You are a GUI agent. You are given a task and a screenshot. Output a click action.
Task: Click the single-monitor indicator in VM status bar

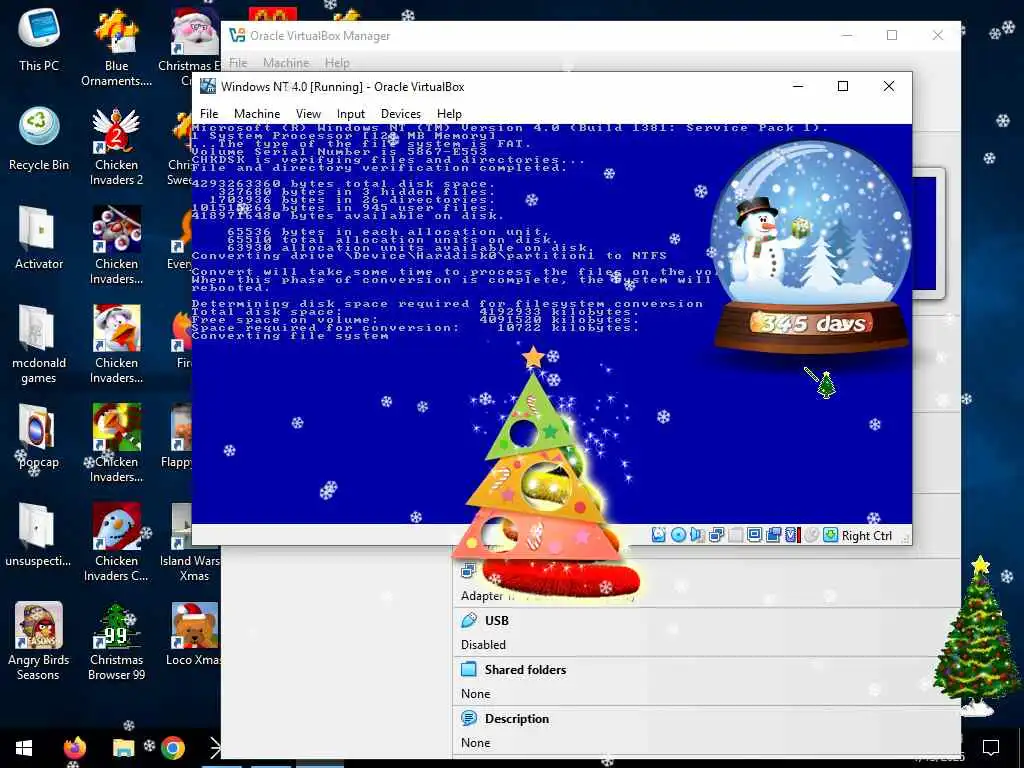coord(754,535)
